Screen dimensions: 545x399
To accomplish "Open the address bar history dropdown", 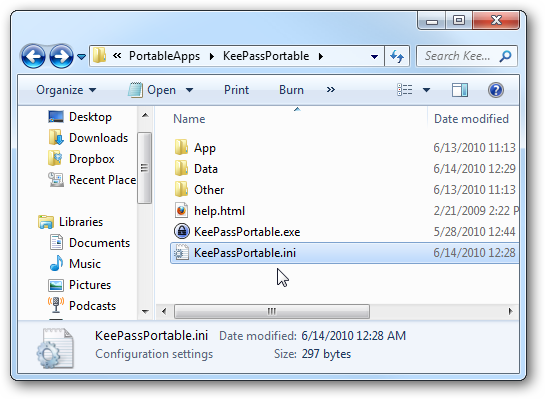I will (x=374, y=56).
